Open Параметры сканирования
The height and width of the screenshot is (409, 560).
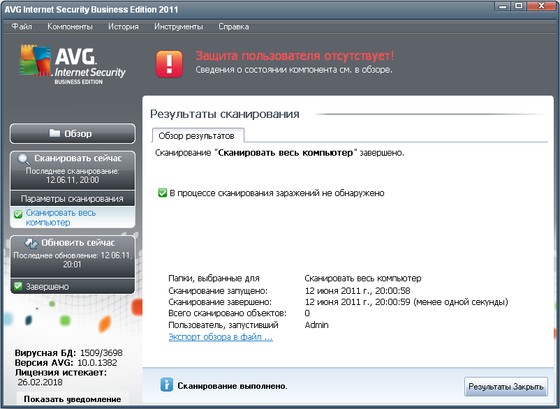(73, 199)
